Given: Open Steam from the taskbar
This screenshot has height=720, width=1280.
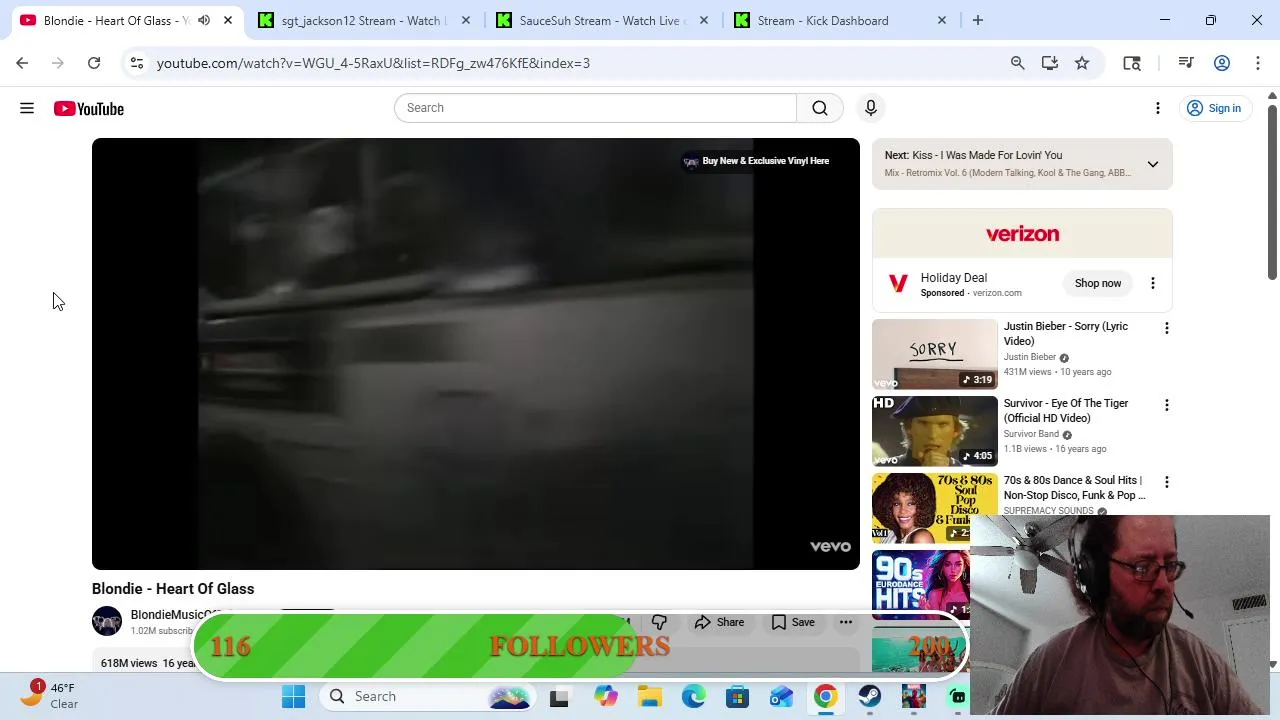Looking at the screenshot, I should 870,696.
